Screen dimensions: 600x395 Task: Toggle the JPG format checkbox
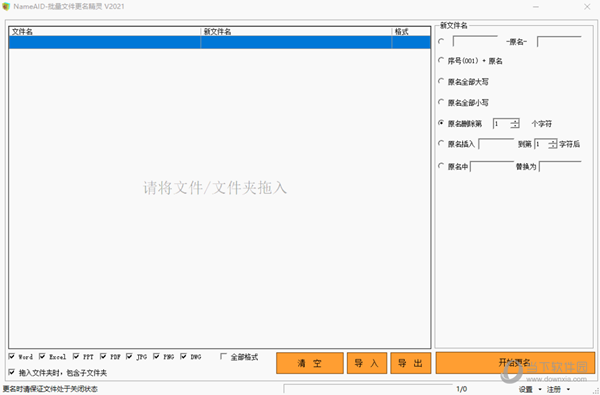pos(129,357)
